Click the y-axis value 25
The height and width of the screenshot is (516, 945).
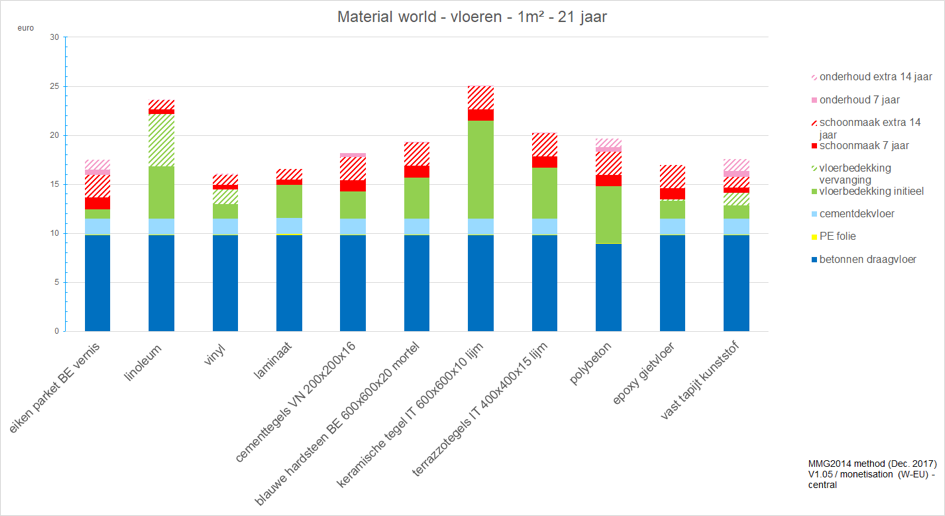[54, 86]
